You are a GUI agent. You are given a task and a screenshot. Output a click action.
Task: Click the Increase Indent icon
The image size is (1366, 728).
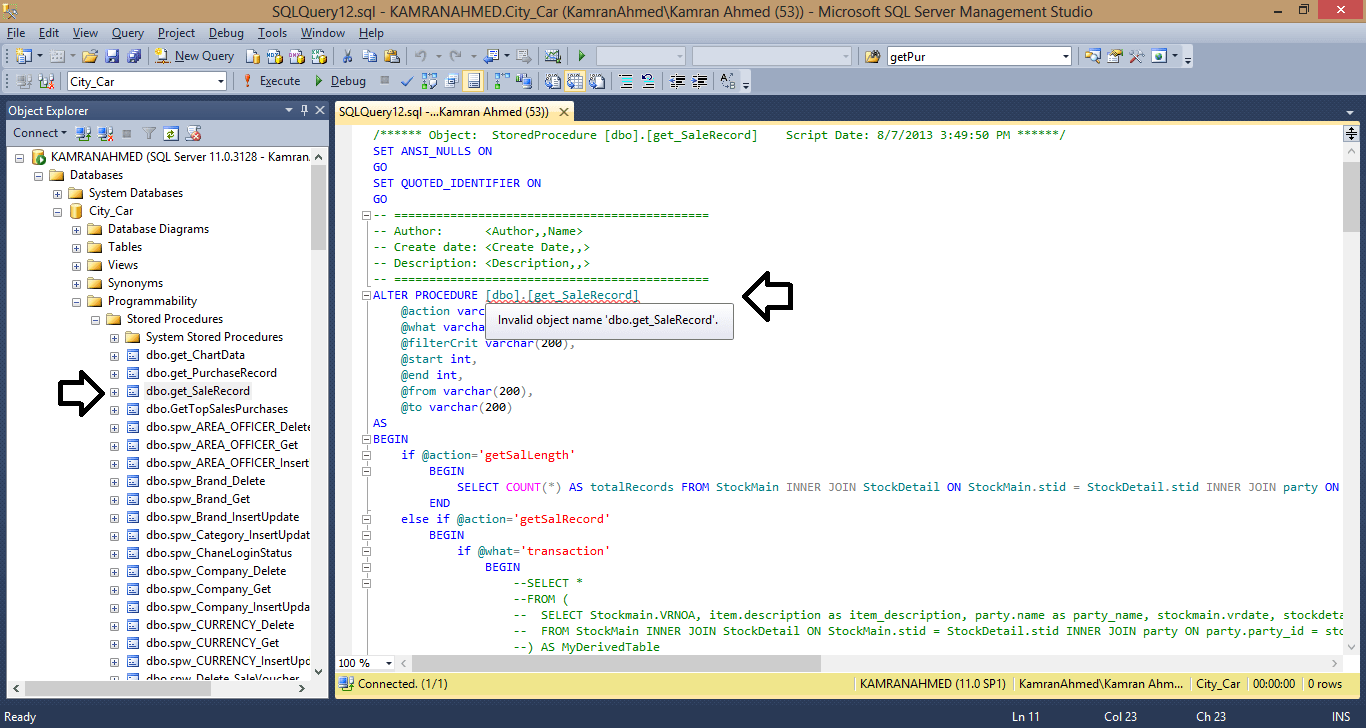pyautogui.click(x=700, y=81)
